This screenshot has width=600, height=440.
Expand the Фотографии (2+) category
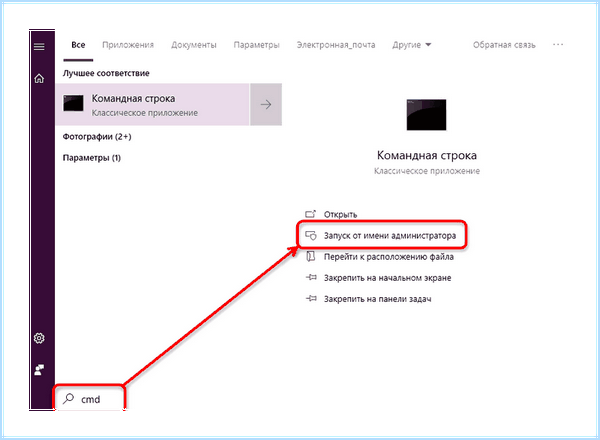(x=97, y=137)
